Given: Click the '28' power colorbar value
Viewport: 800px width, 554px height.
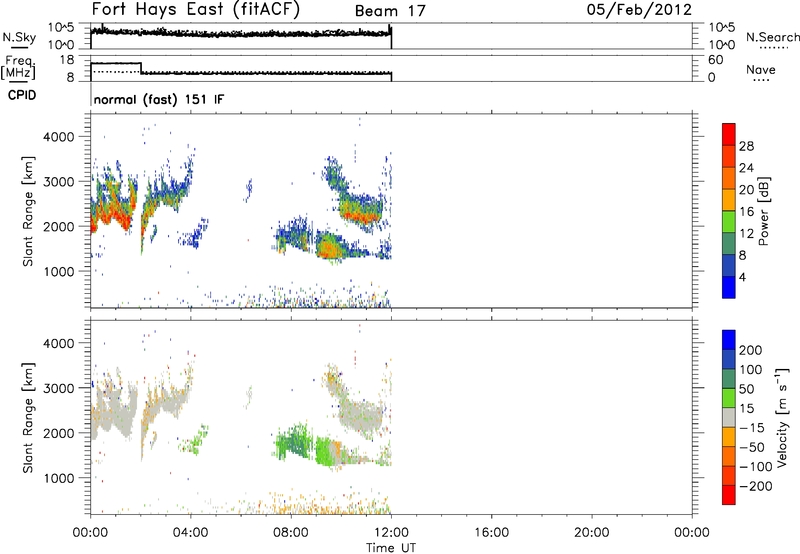Looking at the screenshot, I should click(746, 146).
